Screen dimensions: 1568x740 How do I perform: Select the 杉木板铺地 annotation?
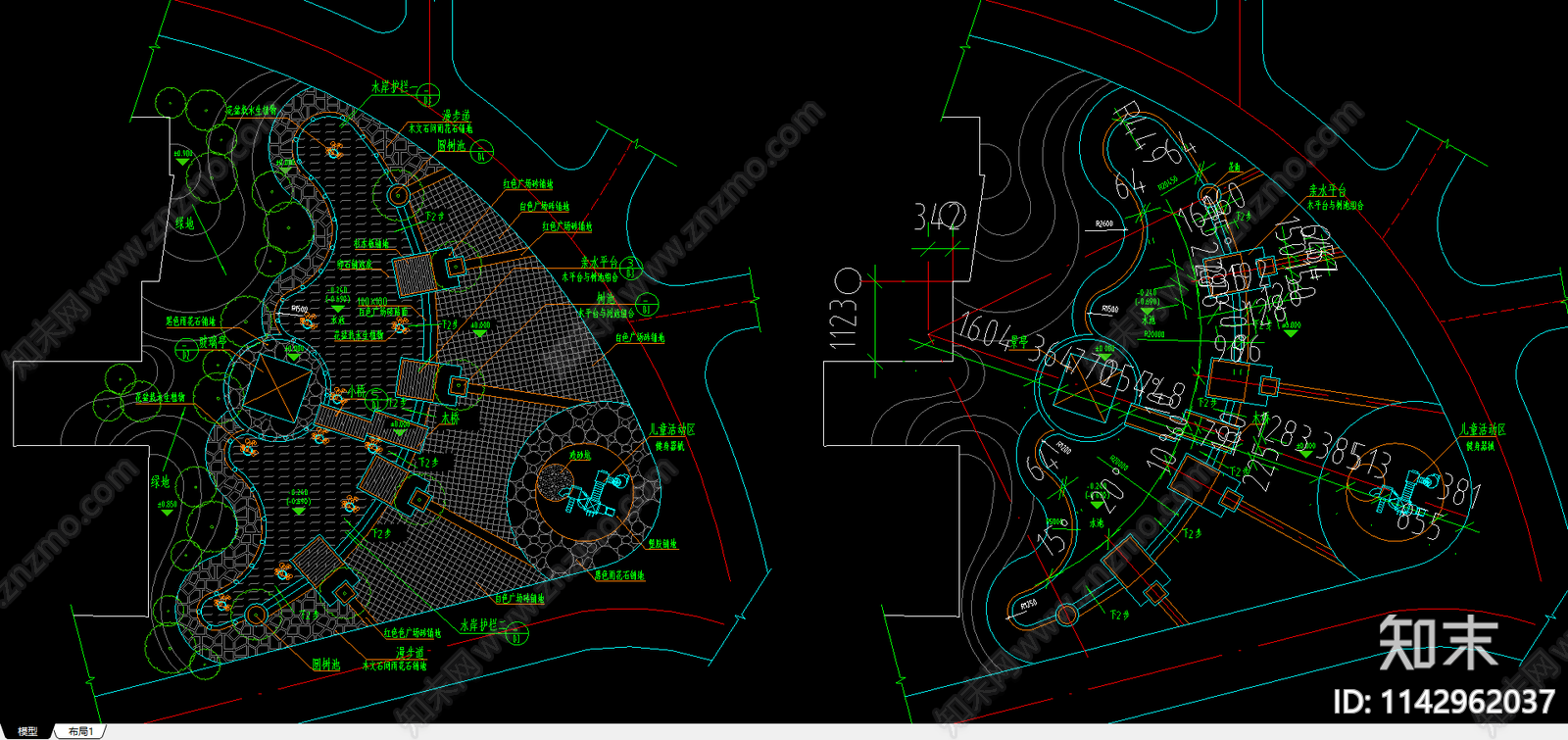tap(371, 244)
